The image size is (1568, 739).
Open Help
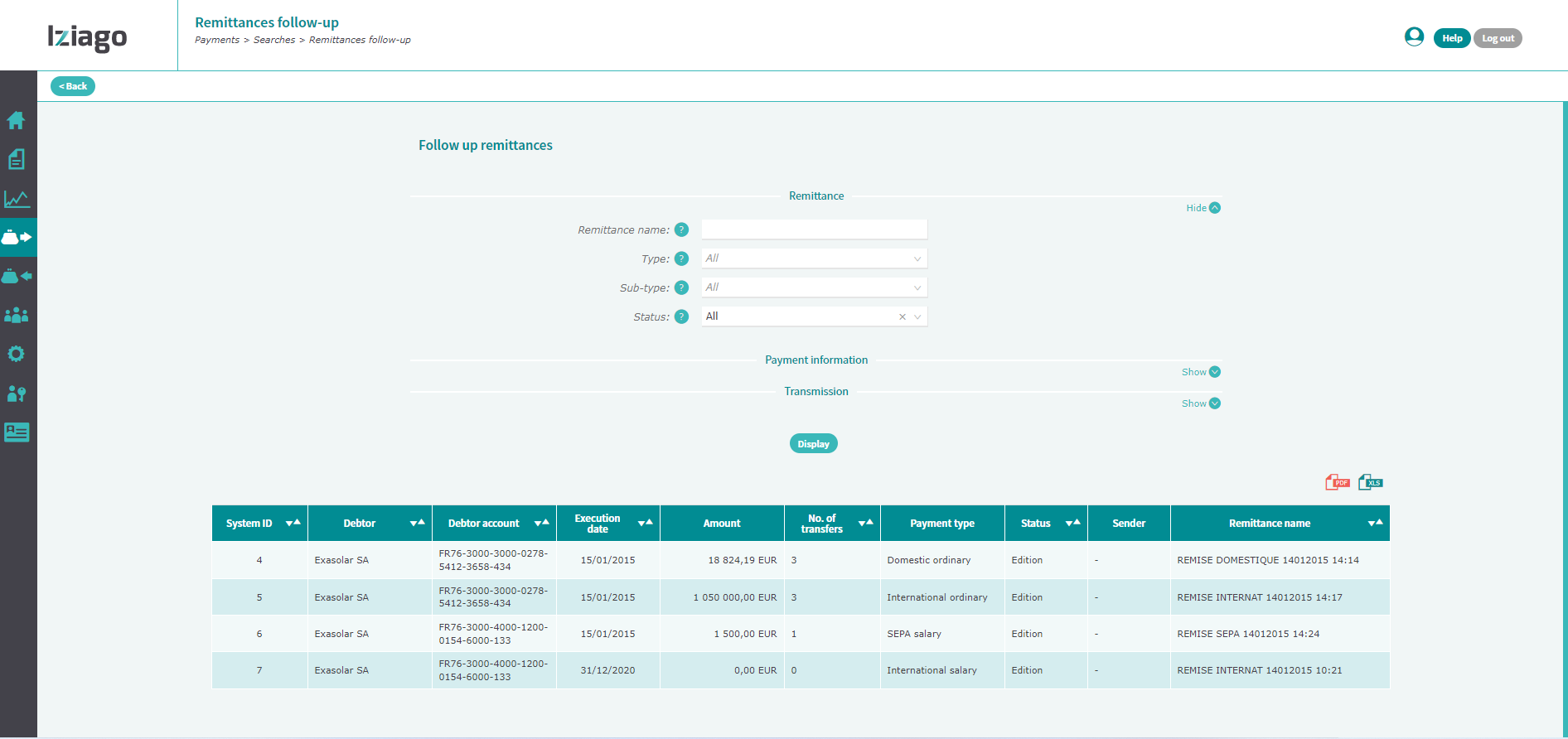pos(1452,38)
